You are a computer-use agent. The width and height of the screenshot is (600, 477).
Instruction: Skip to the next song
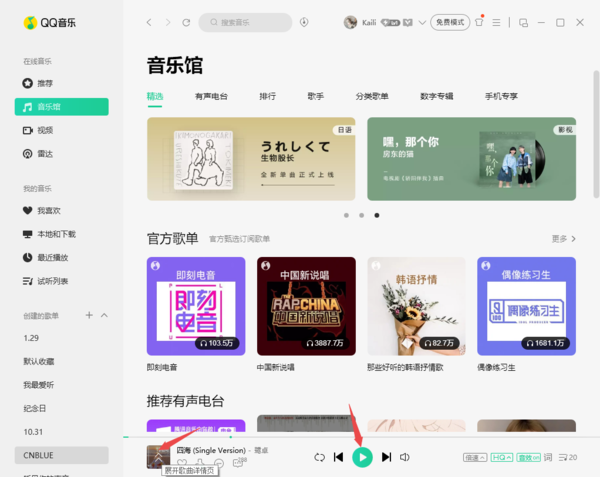click(386, 457)
